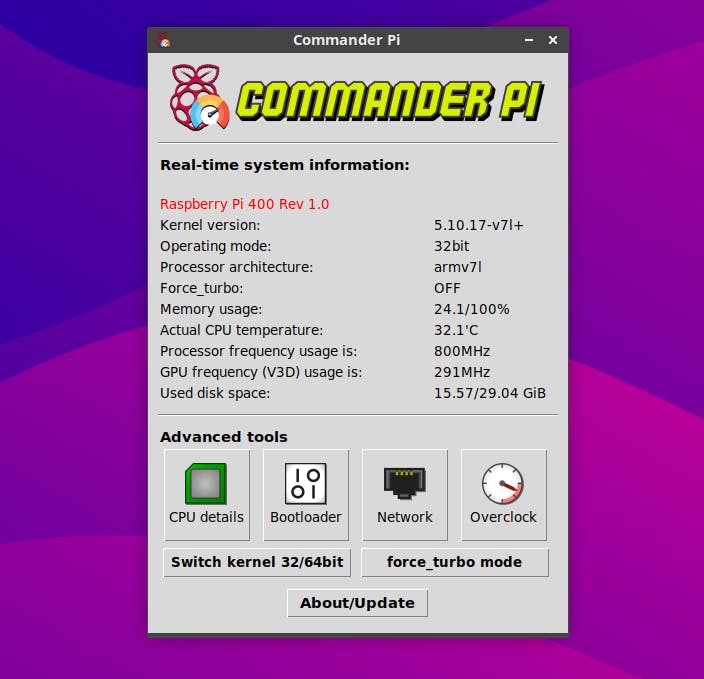Click the 'Used disk space:' label
This screenshot has height=679, width=704.
pyautogui.click(x=215, y=393)
